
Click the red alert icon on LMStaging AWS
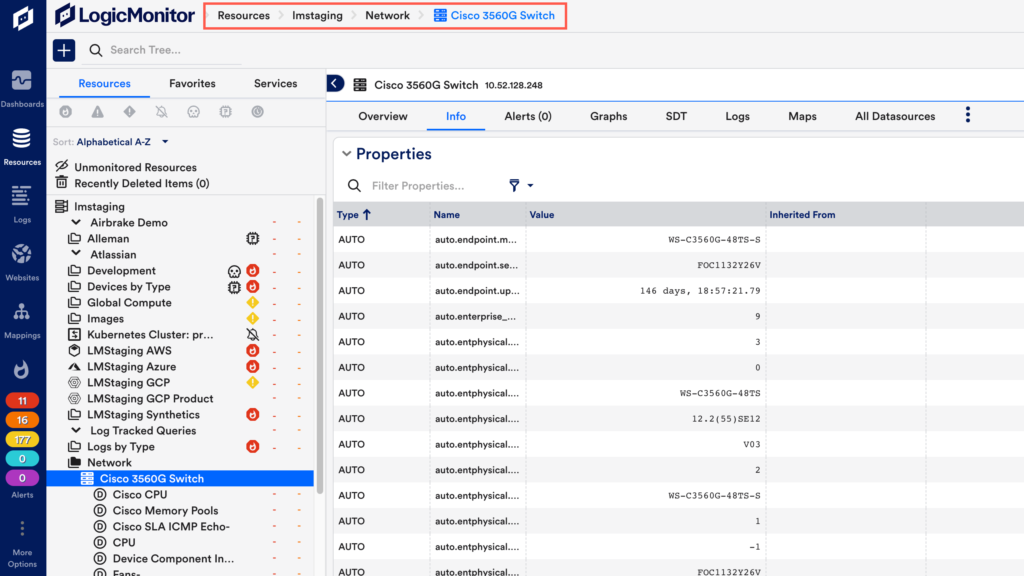[253, 351]
